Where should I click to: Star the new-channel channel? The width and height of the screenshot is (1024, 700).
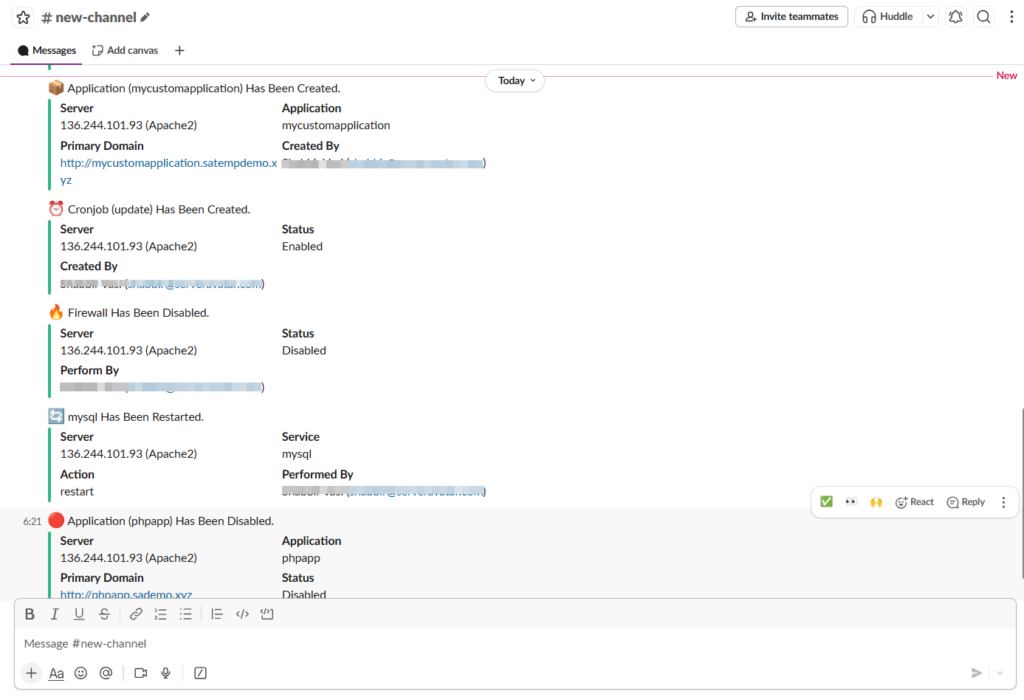click(x=23, y=16)
